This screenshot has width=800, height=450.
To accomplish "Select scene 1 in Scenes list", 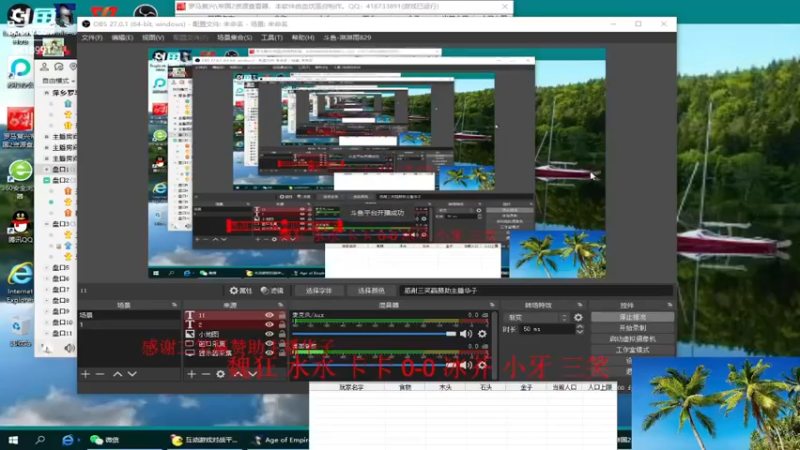I will (x=129, y=324).
